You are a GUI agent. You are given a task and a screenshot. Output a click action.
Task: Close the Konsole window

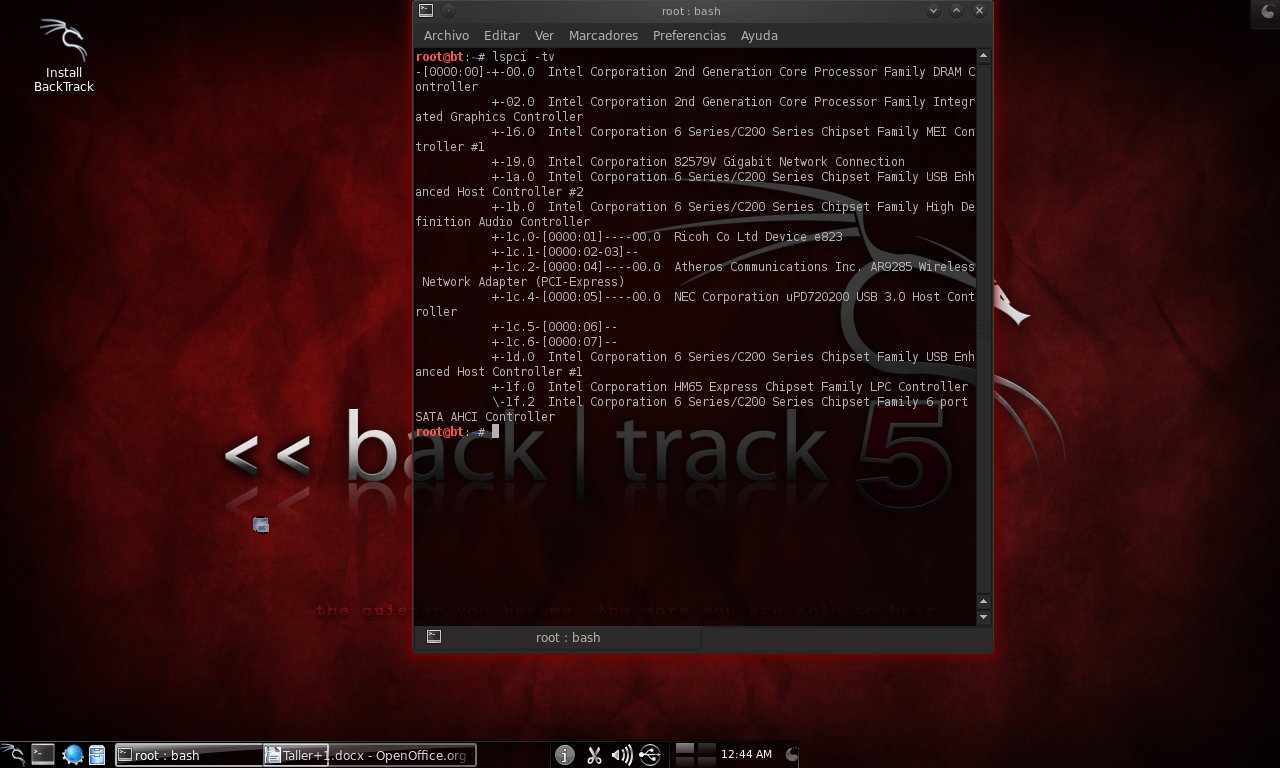[x=980, y=10]
